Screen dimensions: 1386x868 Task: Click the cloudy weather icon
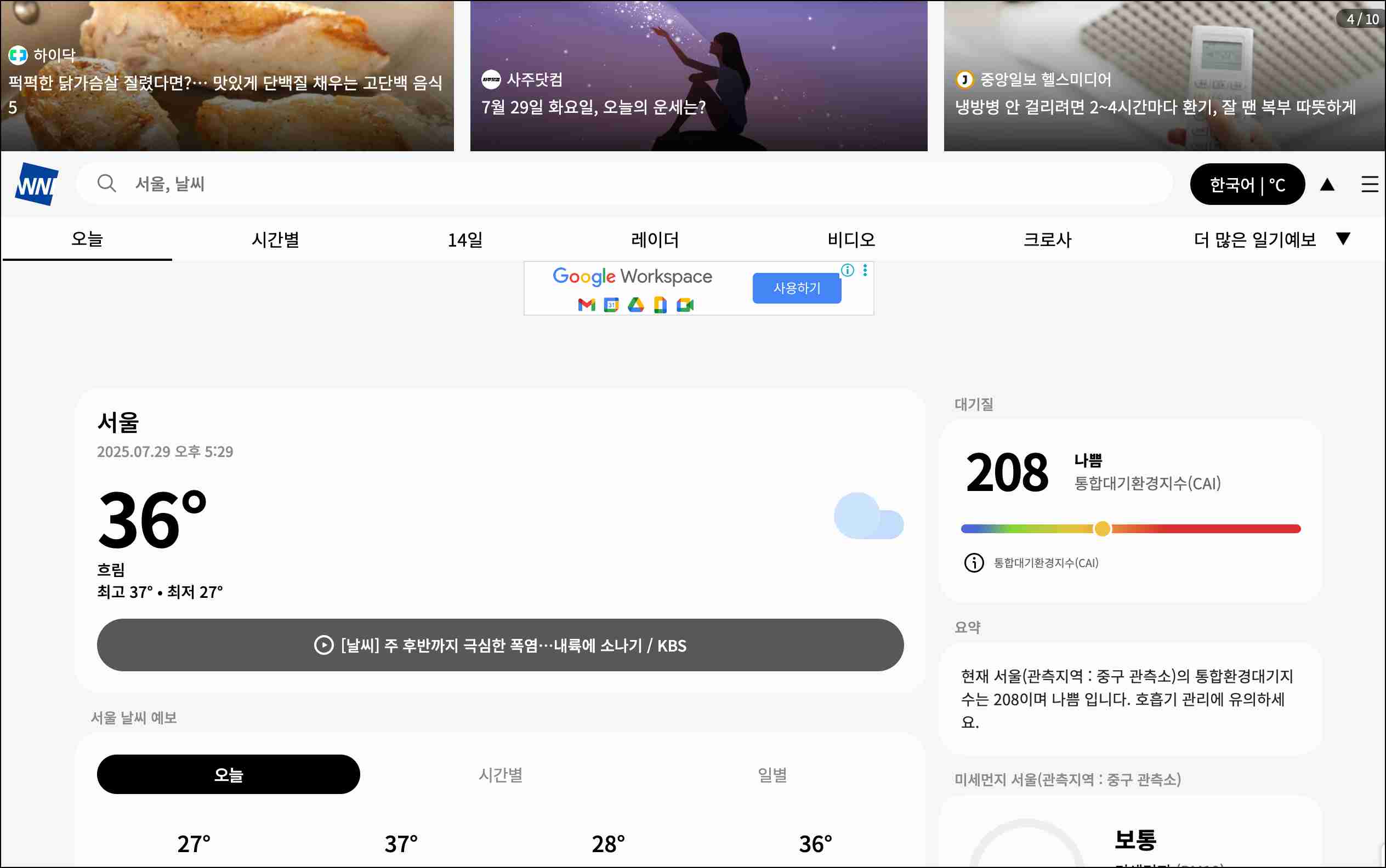pos(868,516)
